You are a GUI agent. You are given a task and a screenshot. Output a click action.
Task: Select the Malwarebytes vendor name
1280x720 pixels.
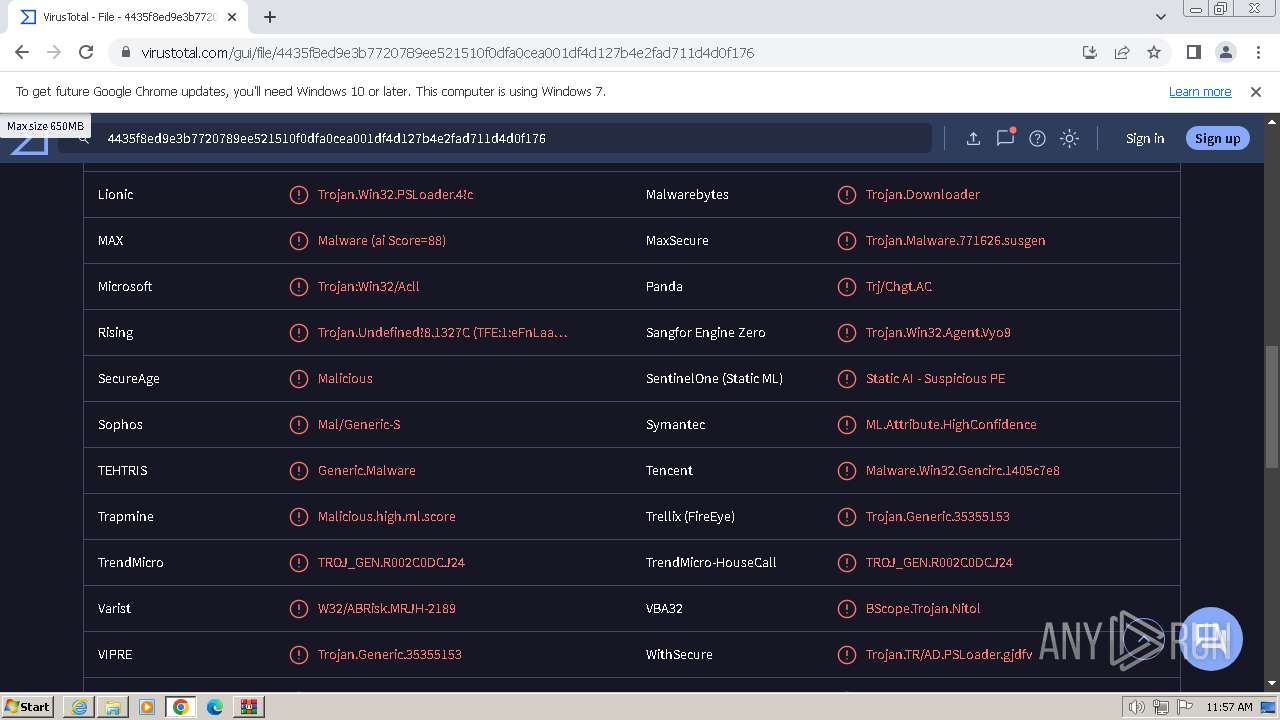point(687,194)
